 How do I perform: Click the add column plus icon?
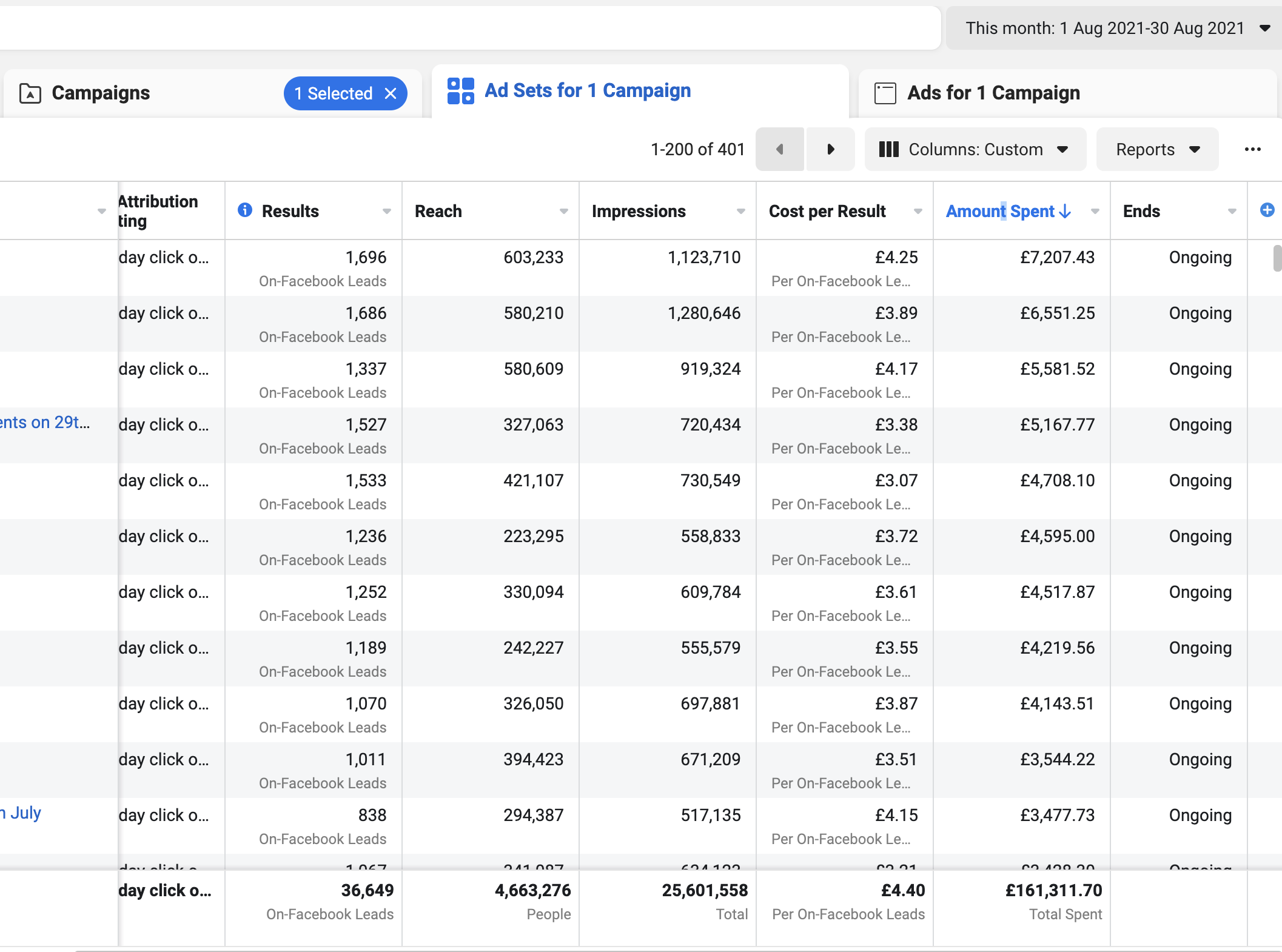tap(1267, 210)
